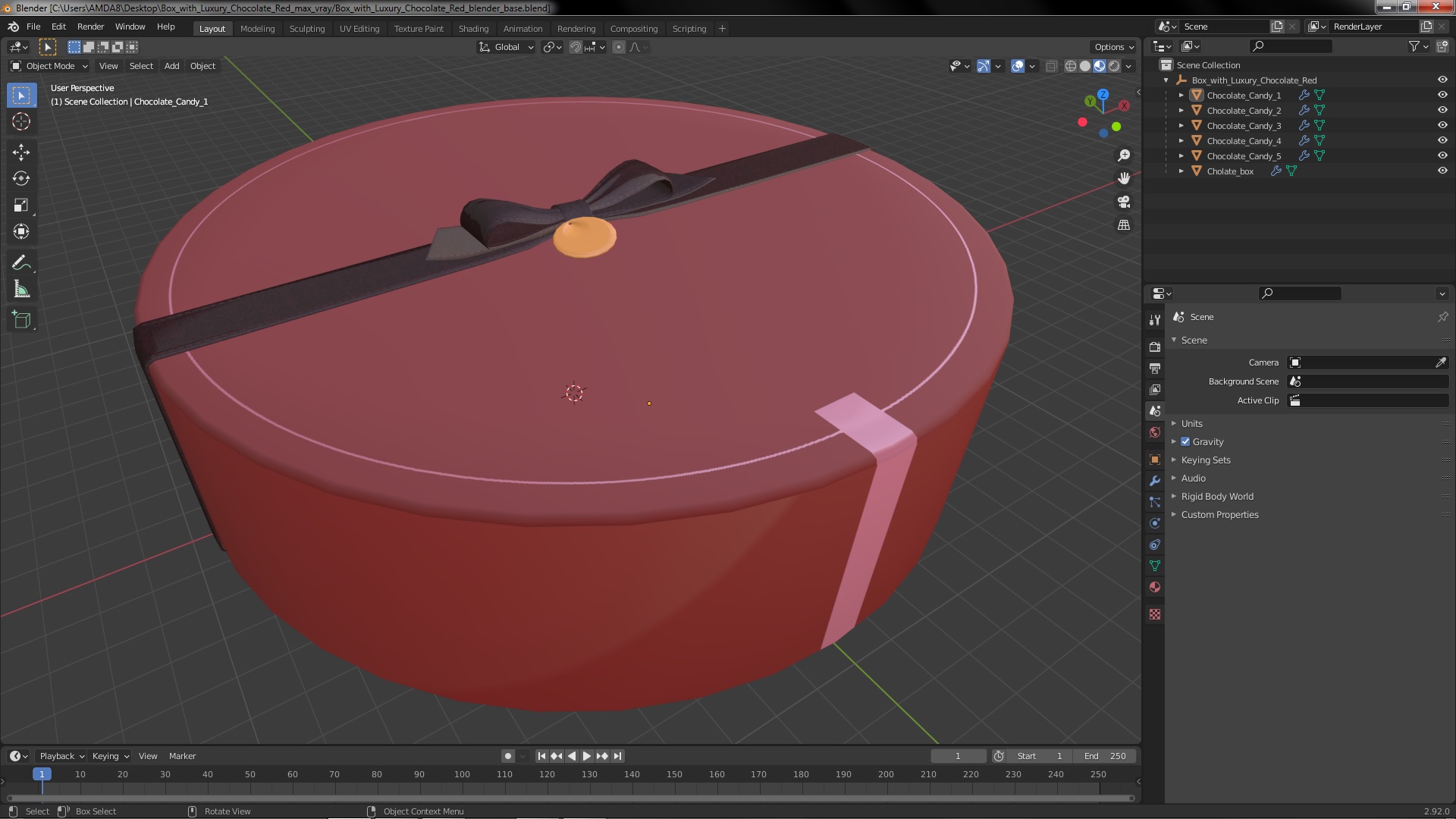Toggle camera view in viewport

tap(1124, 202)
